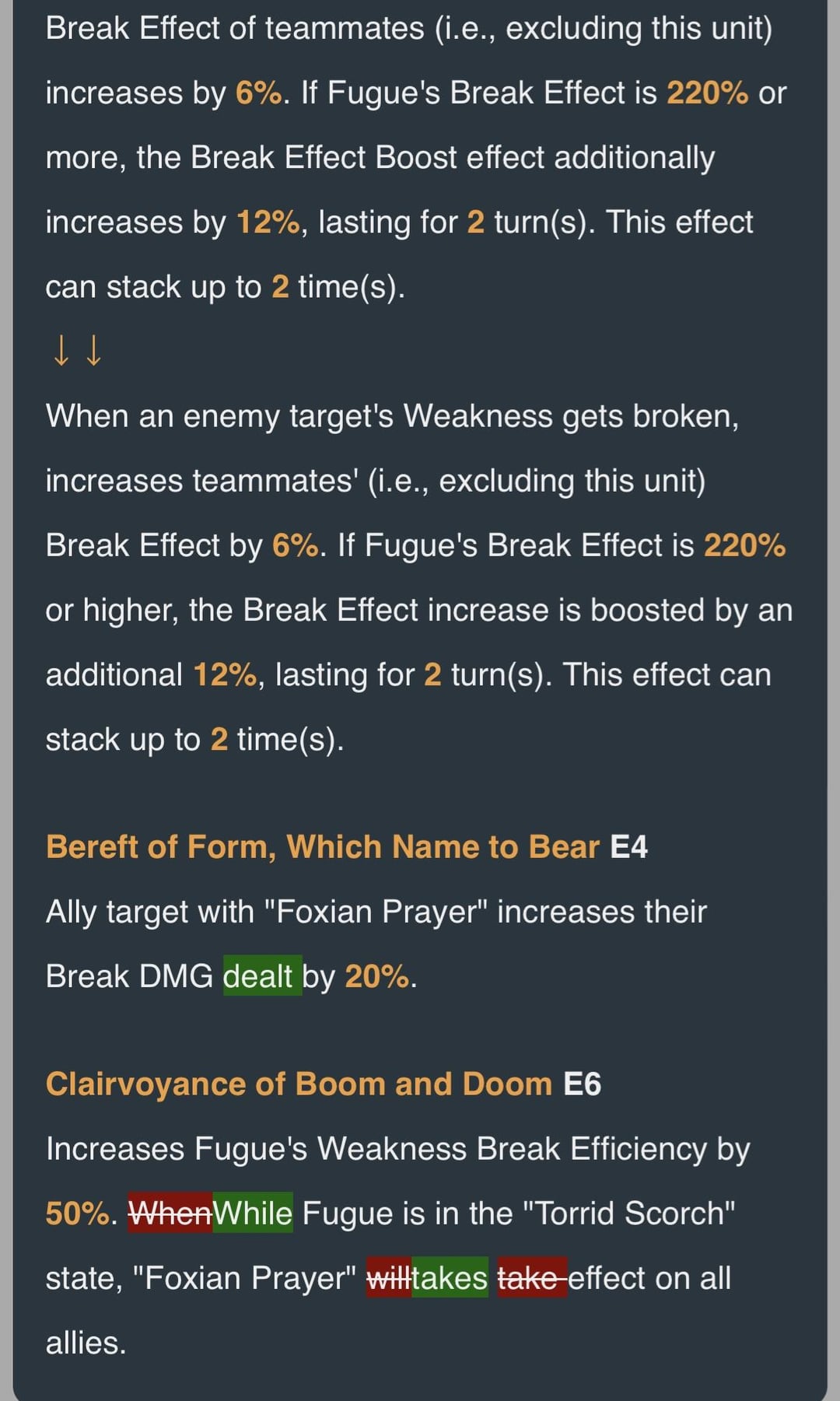
Task: Click the struck-through red word 'When'
Action: (170, 1213)
